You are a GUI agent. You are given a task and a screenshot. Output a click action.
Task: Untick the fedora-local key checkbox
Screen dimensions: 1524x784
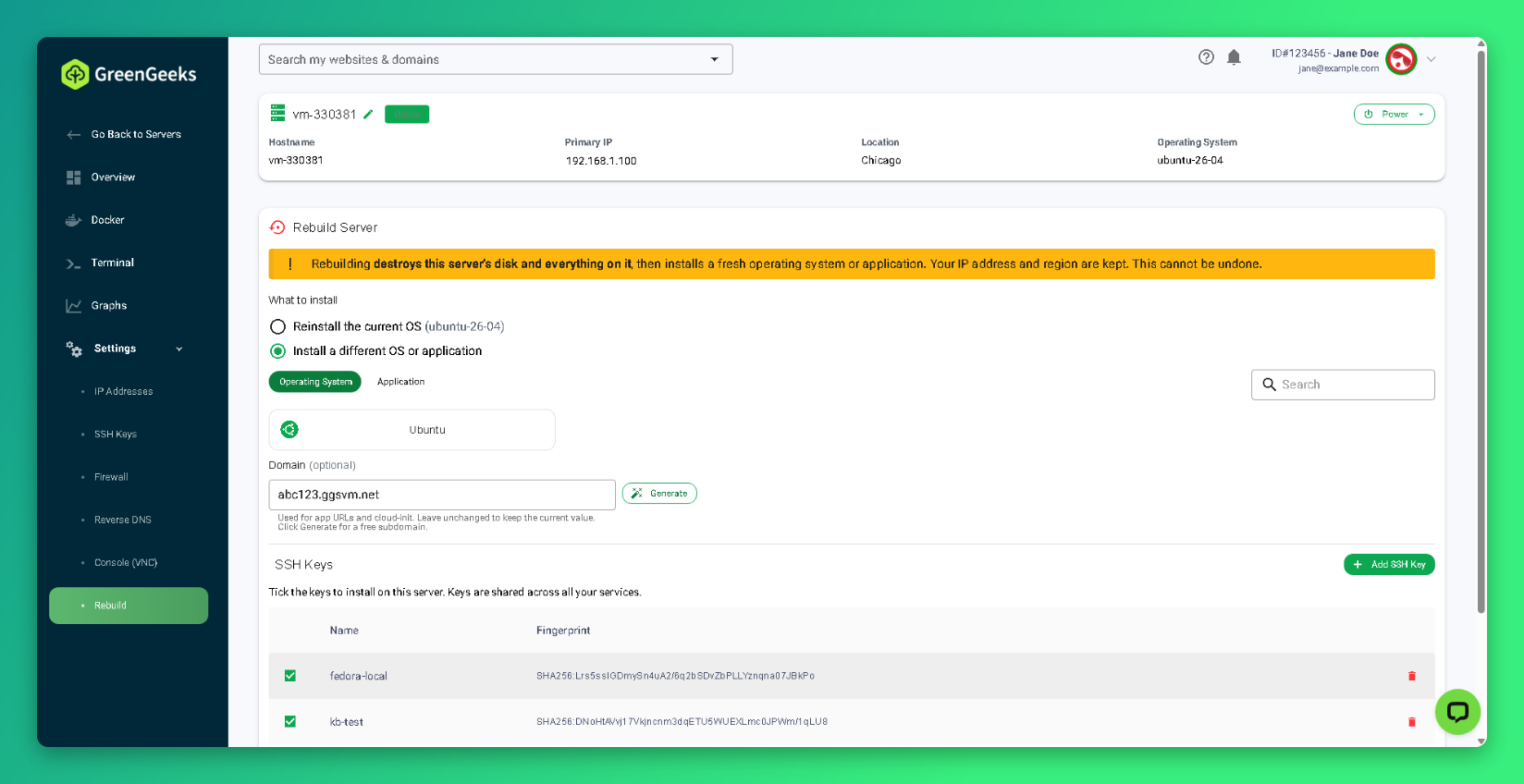pyautogui.click(x=290, y=676)
